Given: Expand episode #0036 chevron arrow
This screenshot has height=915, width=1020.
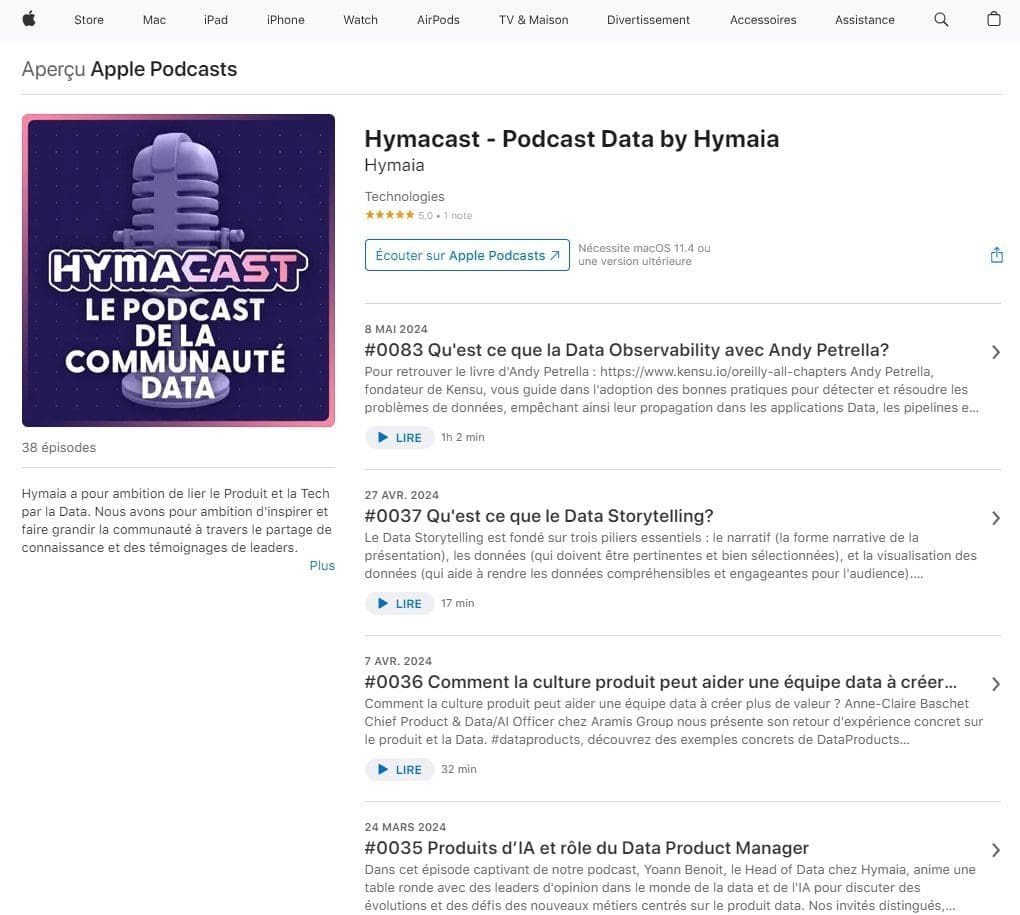Looking at the screenshot, I should (x=995, y=683).
